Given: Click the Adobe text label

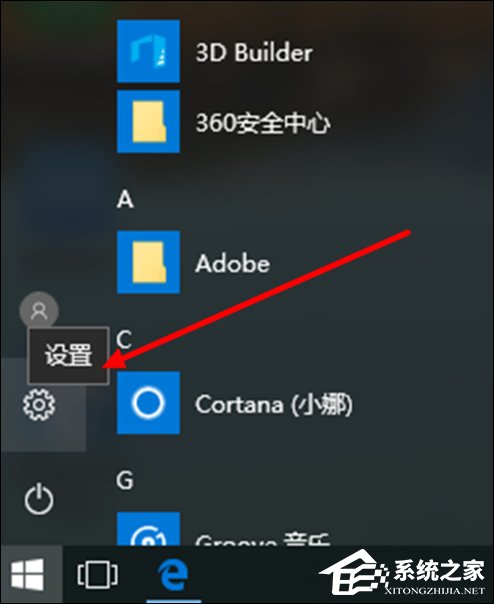Looking at the screenshot, I should click(232, 264).
